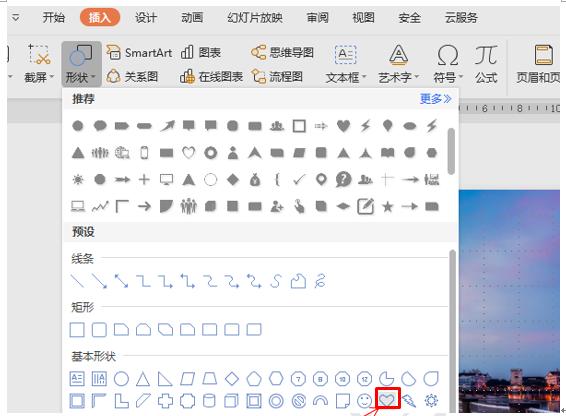The image size is (566, 416).
Task: Select the lightning bolt basic shape
Action: [x=409, y=400]
